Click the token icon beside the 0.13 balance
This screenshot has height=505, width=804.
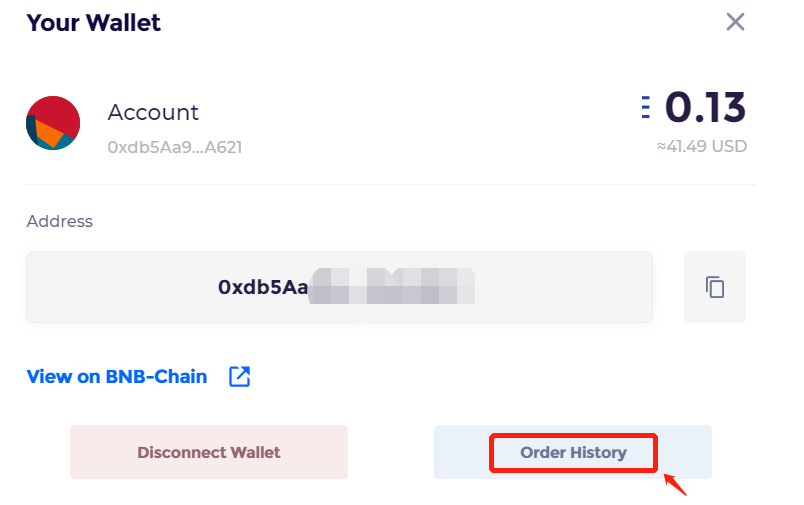(x=646, y=107)
